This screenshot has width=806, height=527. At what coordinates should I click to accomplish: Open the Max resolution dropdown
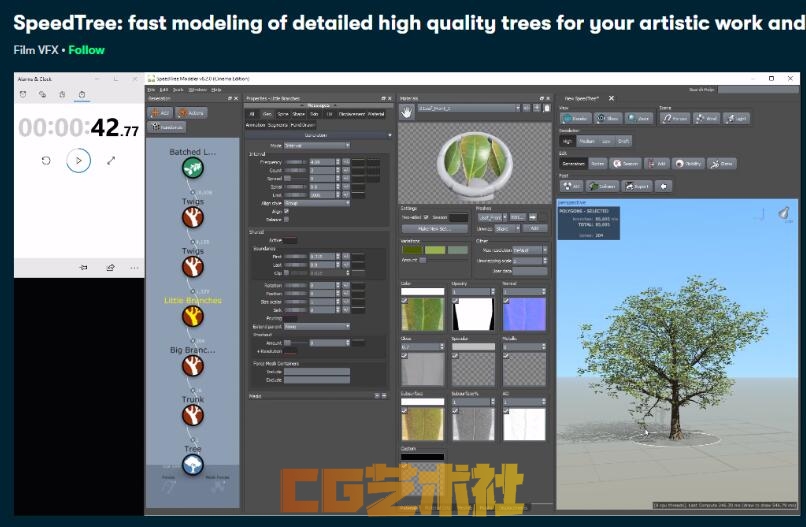(529, 250)
